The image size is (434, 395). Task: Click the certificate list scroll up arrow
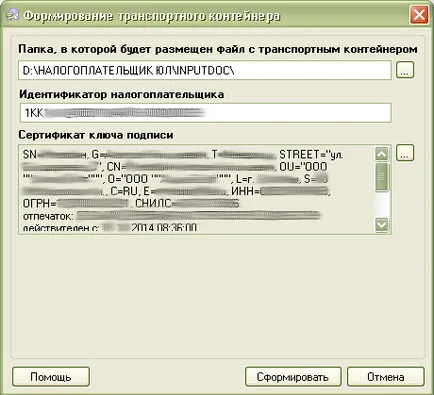point(382,154)
